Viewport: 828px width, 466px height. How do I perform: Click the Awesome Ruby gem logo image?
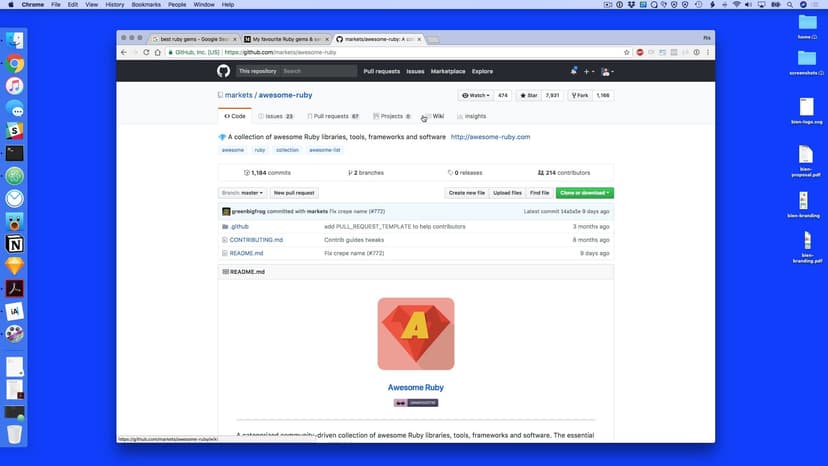pos(416,334)
